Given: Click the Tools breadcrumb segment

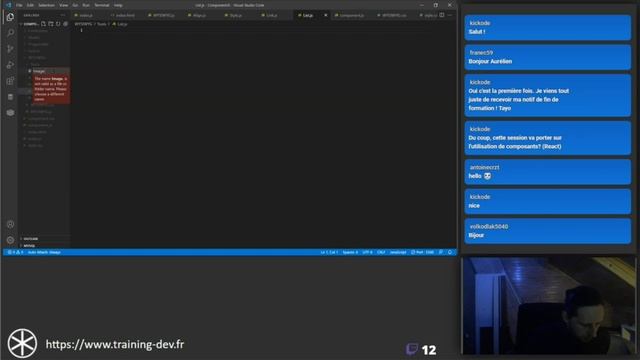Looking at the screenshot, I should coord(102,24).
